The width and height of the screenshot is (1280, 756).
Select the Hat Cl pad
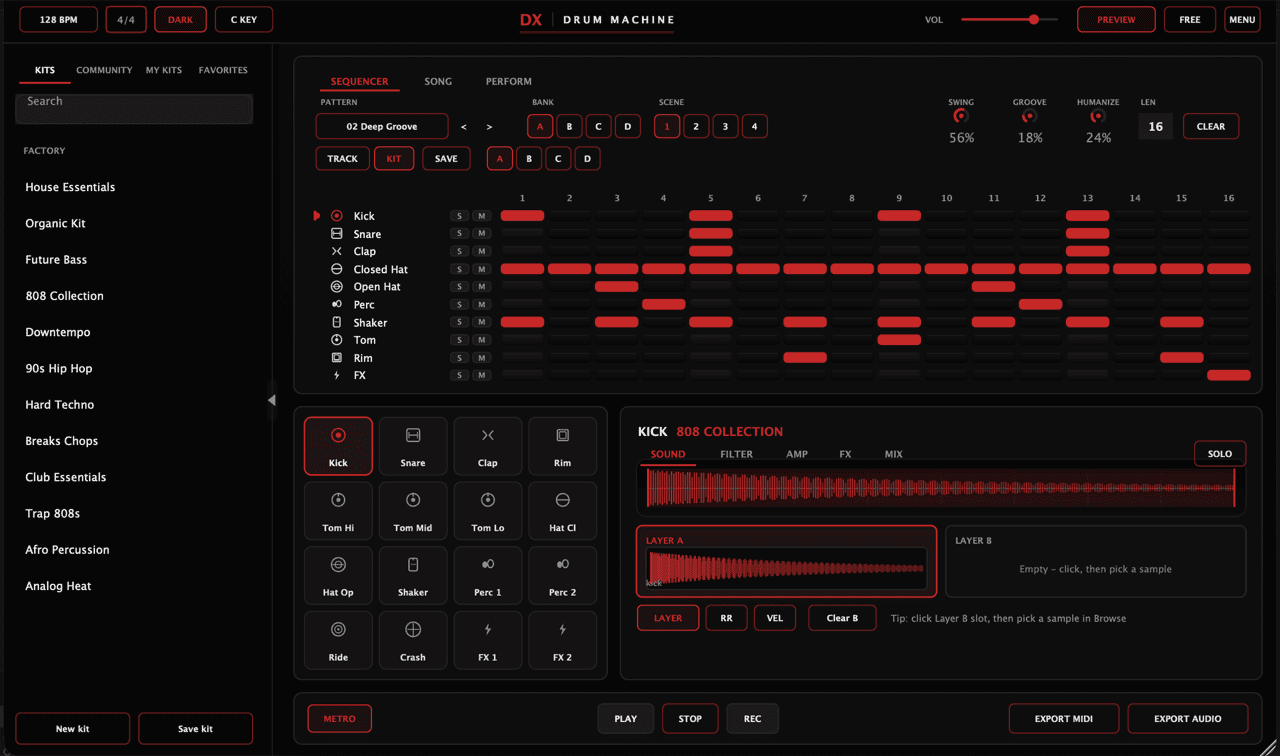pos(563,511)
